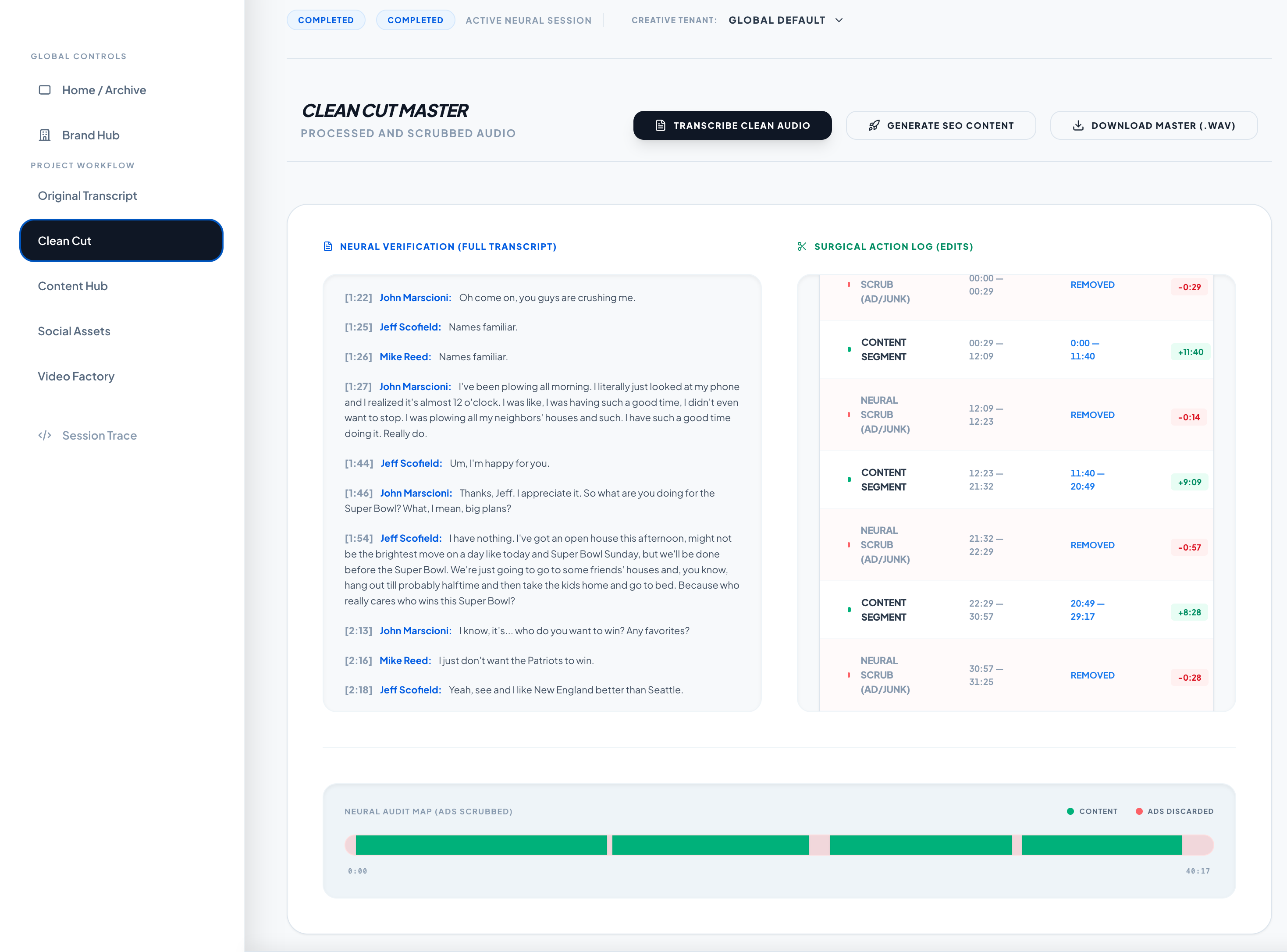Click the 0:00 — 11:40 clean timestamp link
This screenshot has width=1287, height=952.
1084,350
